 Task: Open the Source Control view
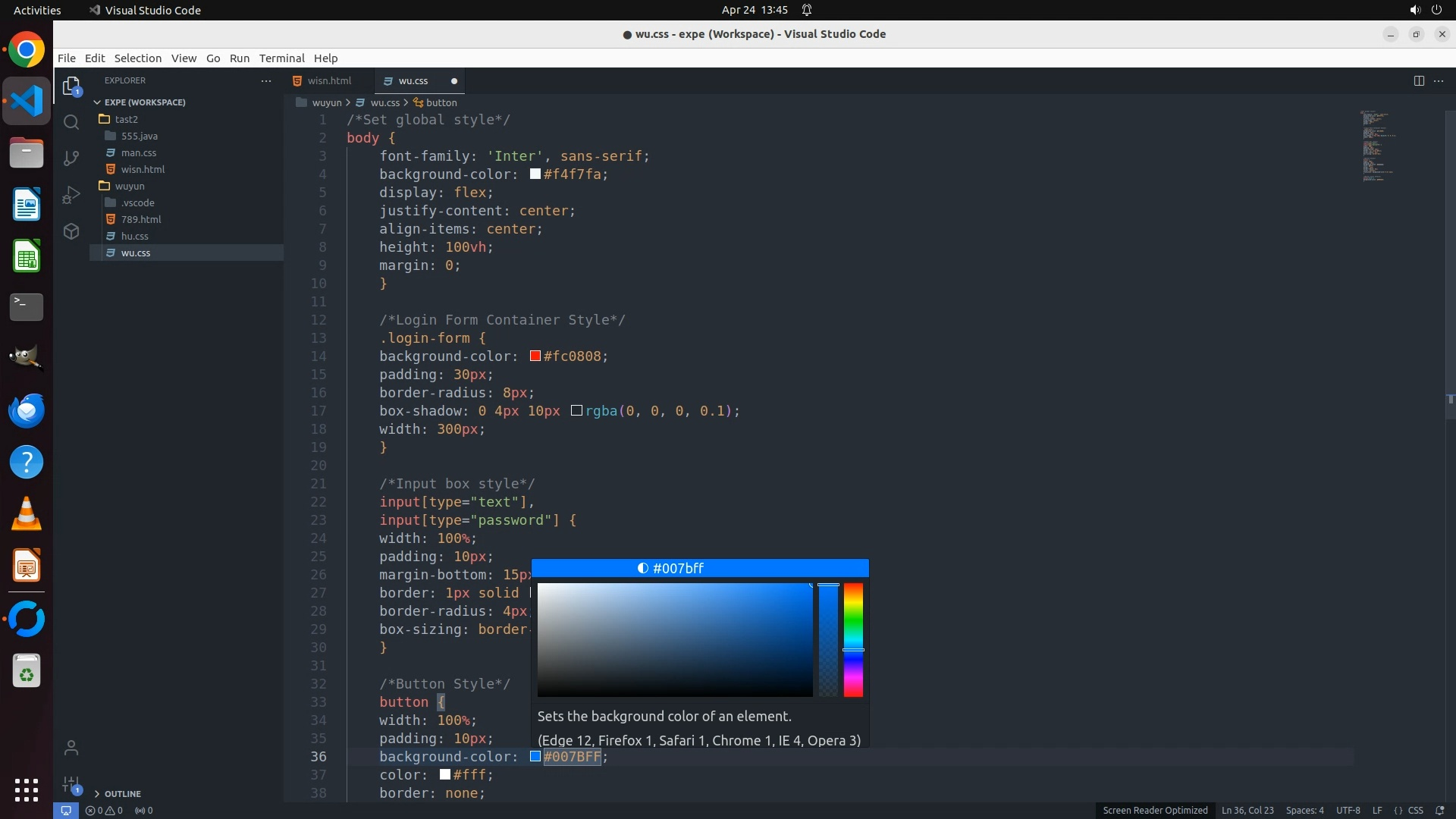pos(71,158)
